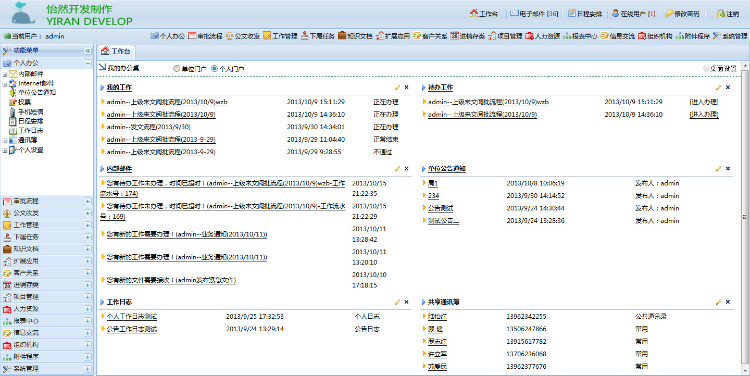Select 报表中心 in top navigation bar
This screenshot has width=750, height=376.
coord(580,36)
